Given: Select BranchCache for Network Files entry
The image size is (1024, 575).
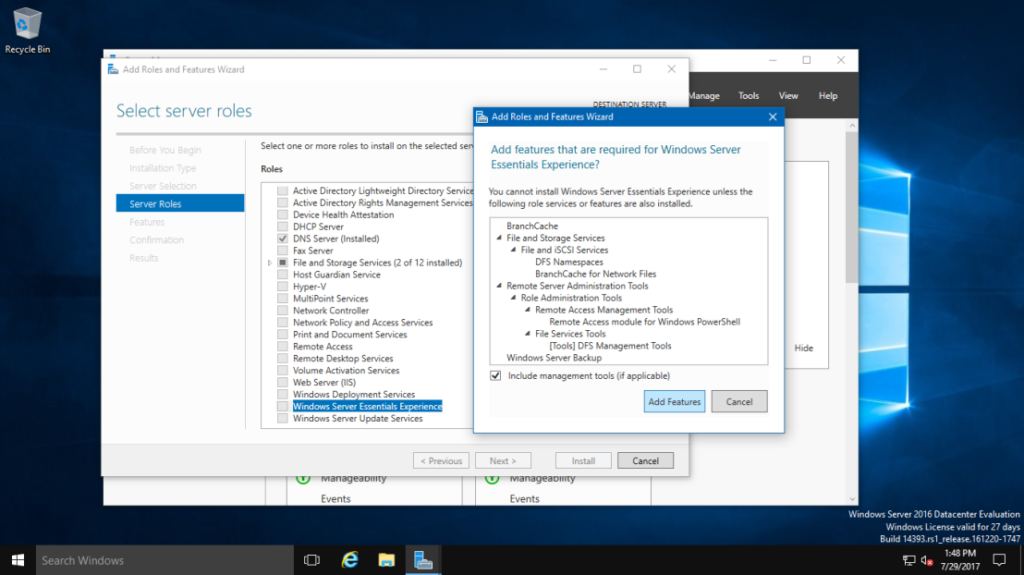Looking at the screenshot, I should [x=596, y=274].
